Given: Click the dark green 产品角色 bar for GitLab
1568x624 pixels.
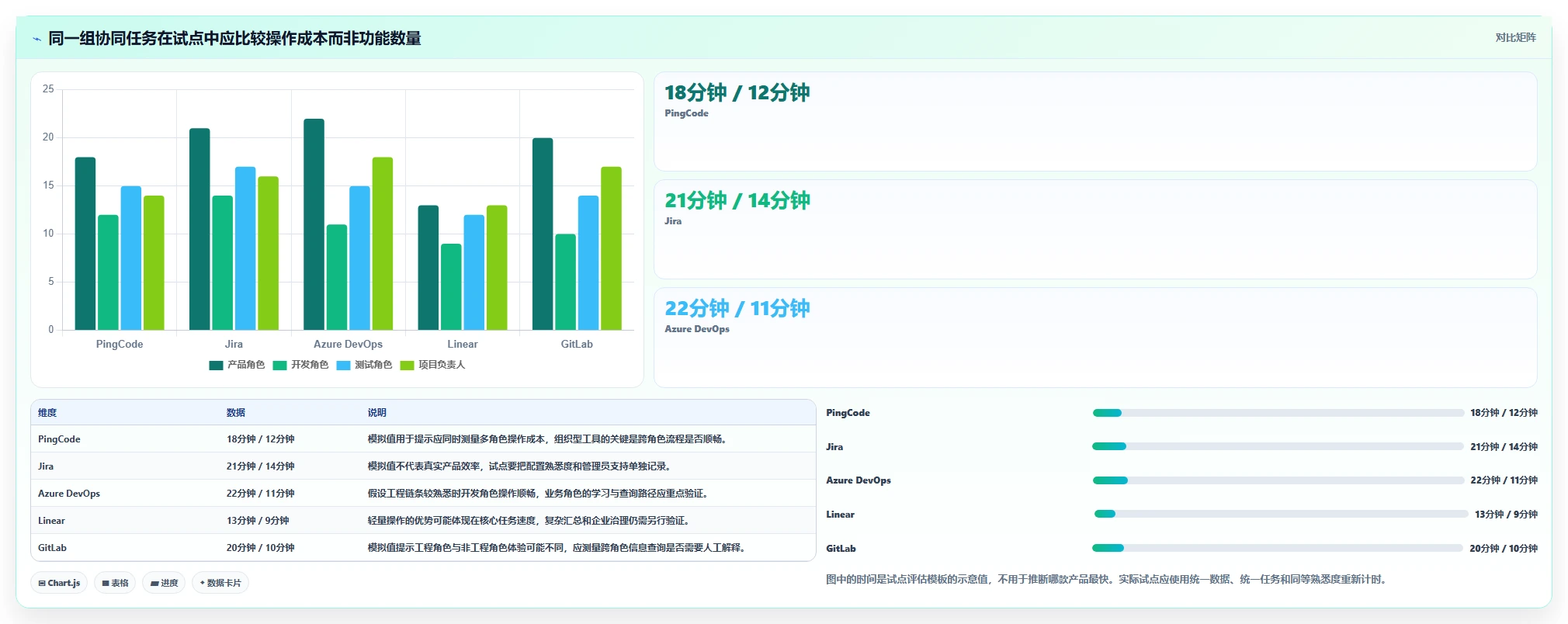Looking at the screenshot, I should click(x=543, y=234).
